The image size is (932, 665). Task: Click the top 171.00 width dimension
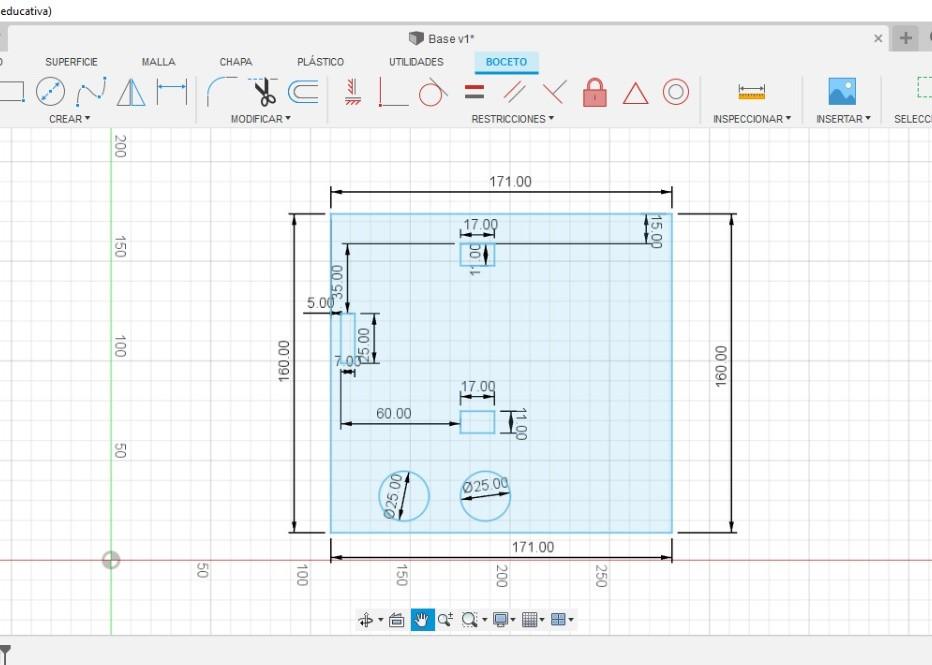tap(510, 182)
